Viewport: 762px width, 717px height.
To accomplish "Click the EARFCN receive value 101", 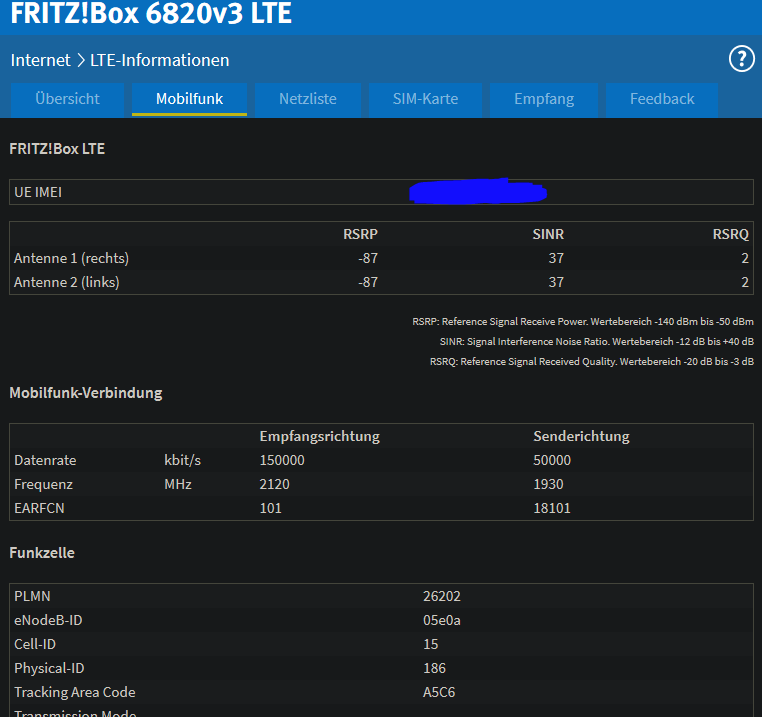I will point(270,508).
